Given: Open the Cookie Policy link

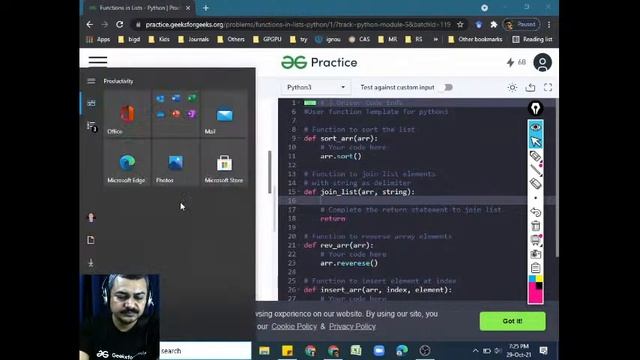Looking at the screenshot, I should [294, 327].
